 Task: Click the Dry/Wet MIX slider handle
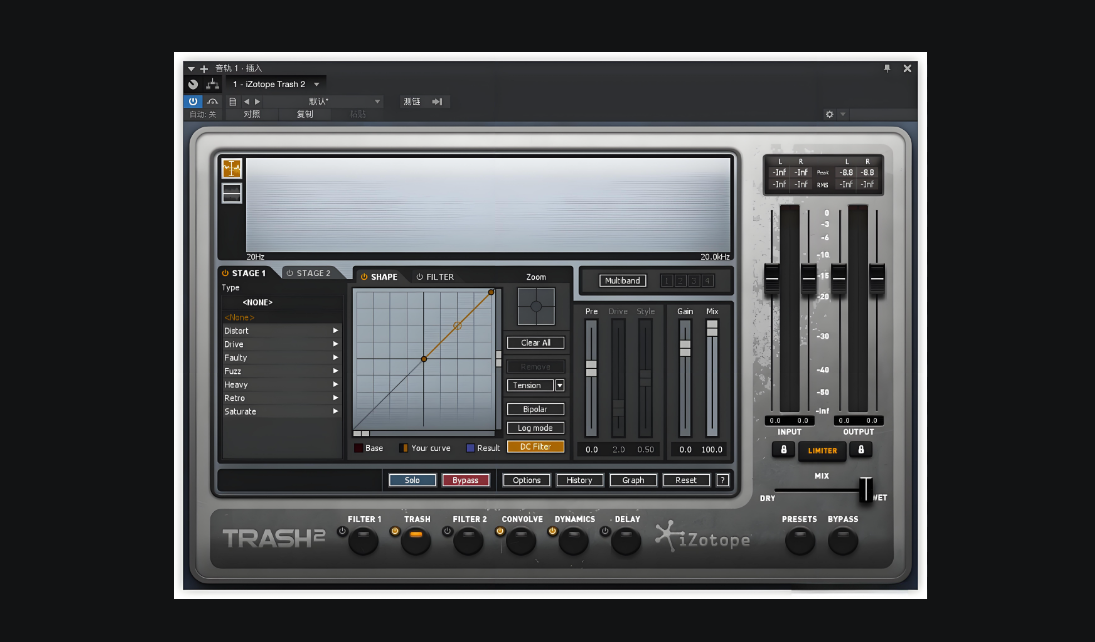pyautogui.click(x=866, y=490)
